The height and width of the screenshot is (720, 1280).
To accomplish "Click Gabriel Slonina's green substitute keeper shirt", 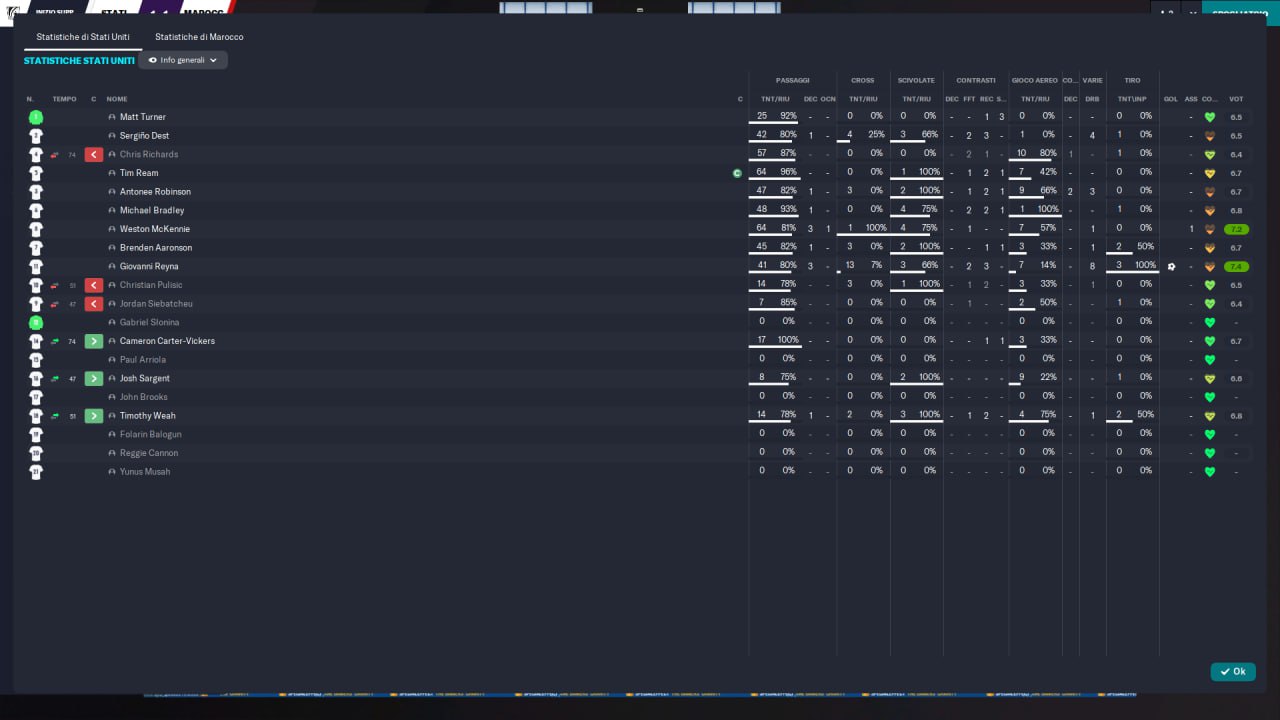I will click(36, 323).
